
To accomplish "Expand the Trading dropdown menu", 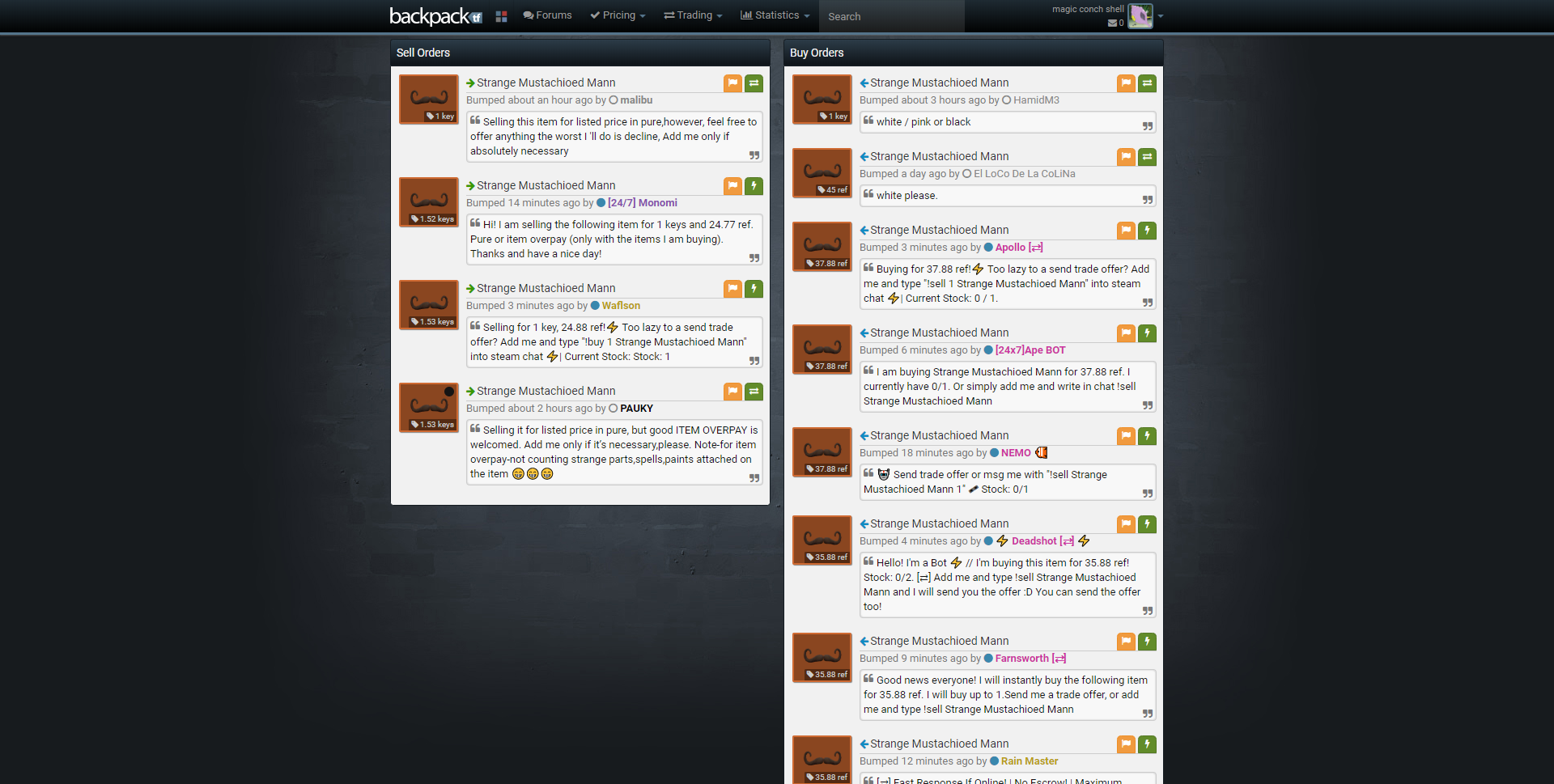I will (693, 15).
